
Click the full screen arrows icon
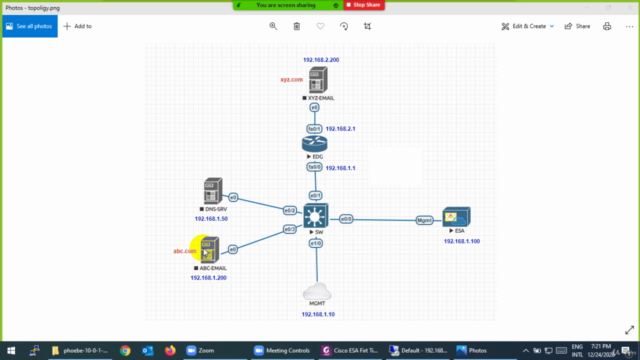click(629, 330)
